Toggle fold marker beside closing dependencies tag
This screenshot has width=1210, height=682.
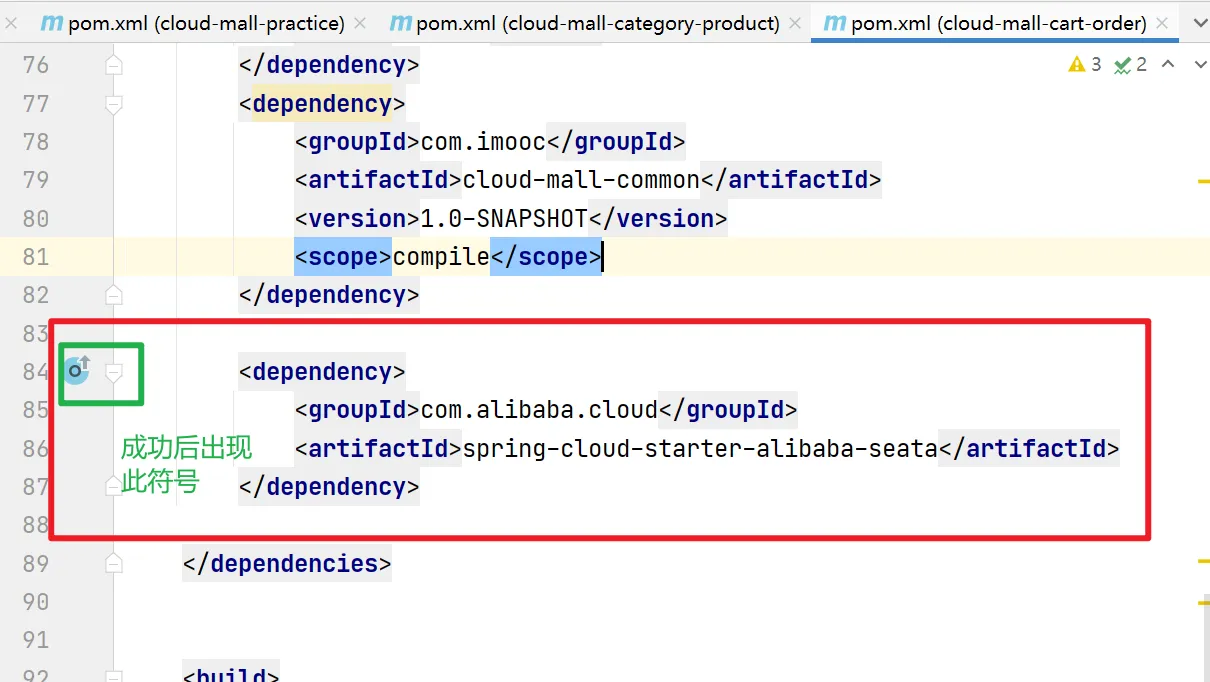(114, 564)
